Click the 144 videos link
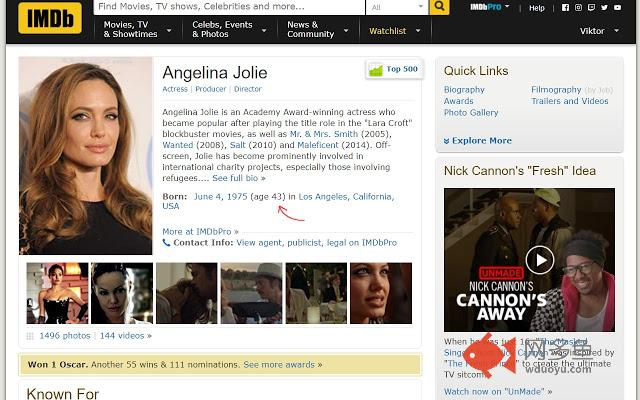Viewport: 640px width, 400px height. 126,336
